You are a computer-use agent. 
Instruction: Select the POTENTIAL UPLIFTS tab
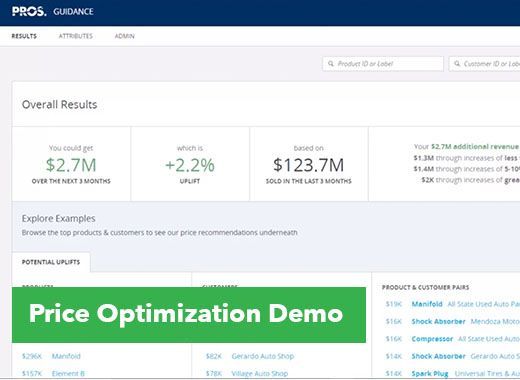point(51,262)
